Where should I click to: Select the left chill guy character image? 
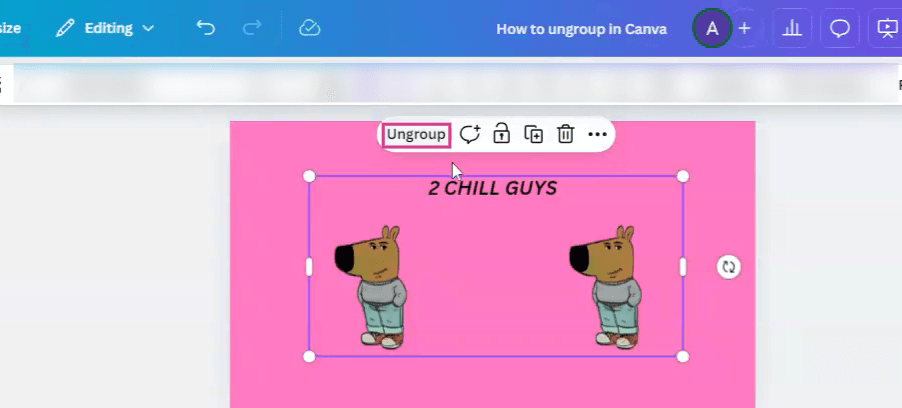tap(371, 287)
